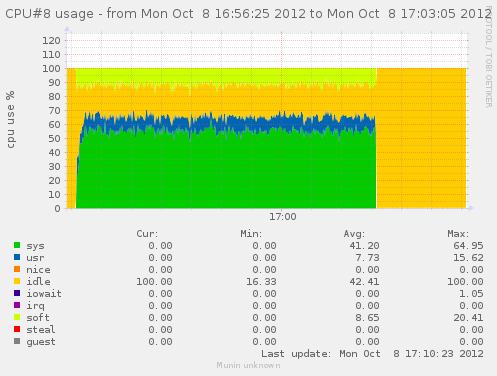Click the 17:00 time axis label

coord(283,217)
